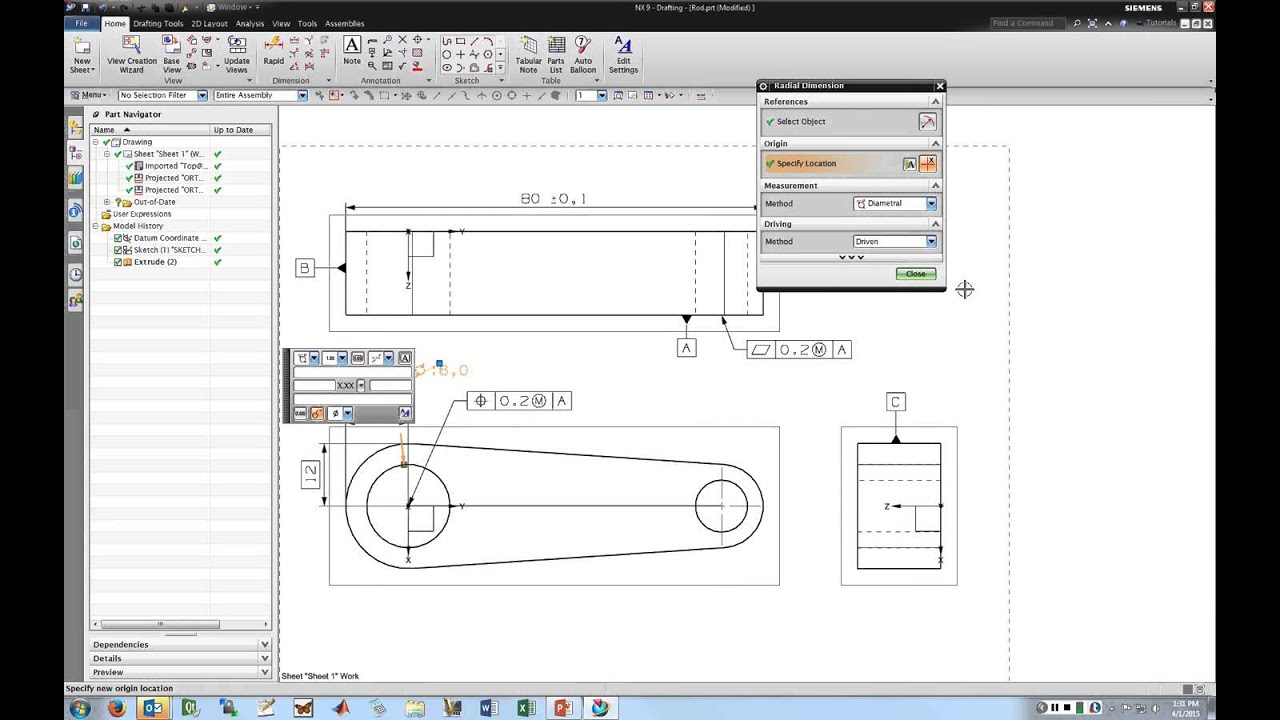Open the tolerance type dropdown in floating toolbar
The width and height of the screenshot is (1280, 720).
pyautogui.click(x=336, y=358)
